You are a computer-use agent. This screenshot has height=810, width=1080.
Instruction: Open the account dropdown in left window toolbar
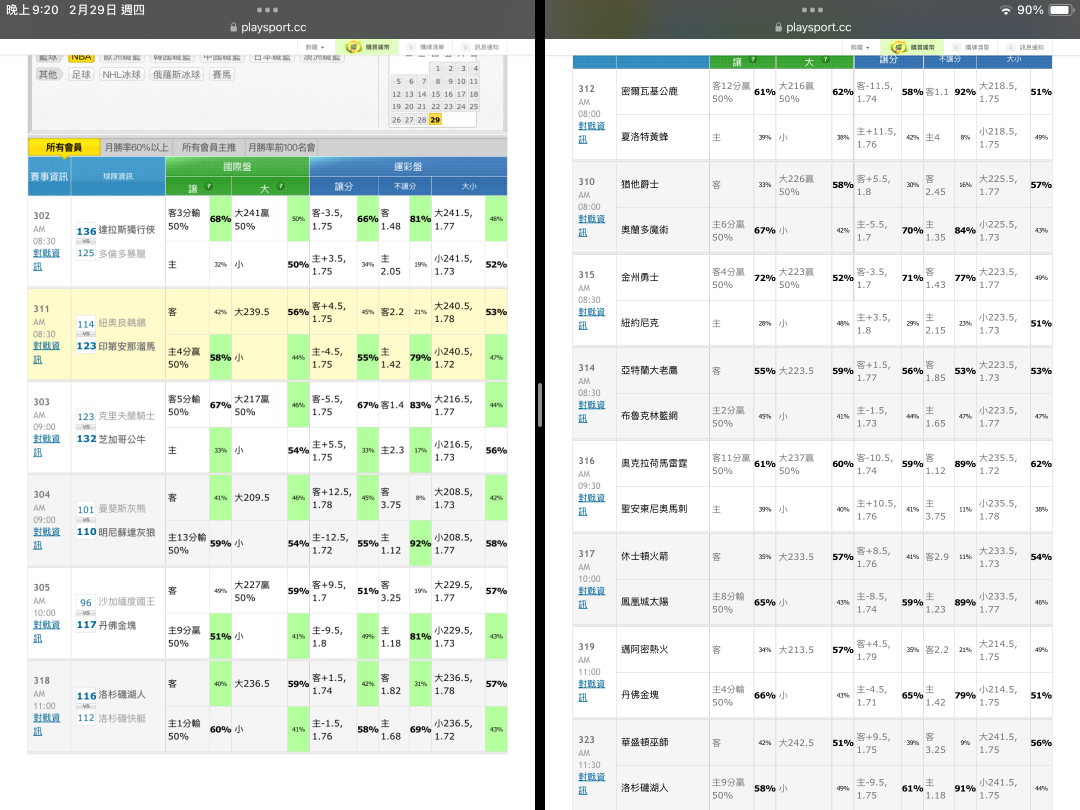click(x=315, y=47)
